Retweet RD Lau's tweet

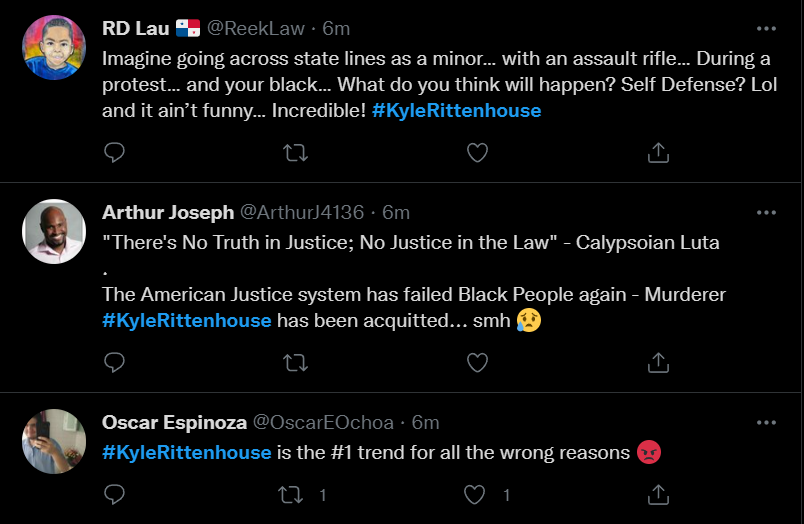(x=296, y=152)
